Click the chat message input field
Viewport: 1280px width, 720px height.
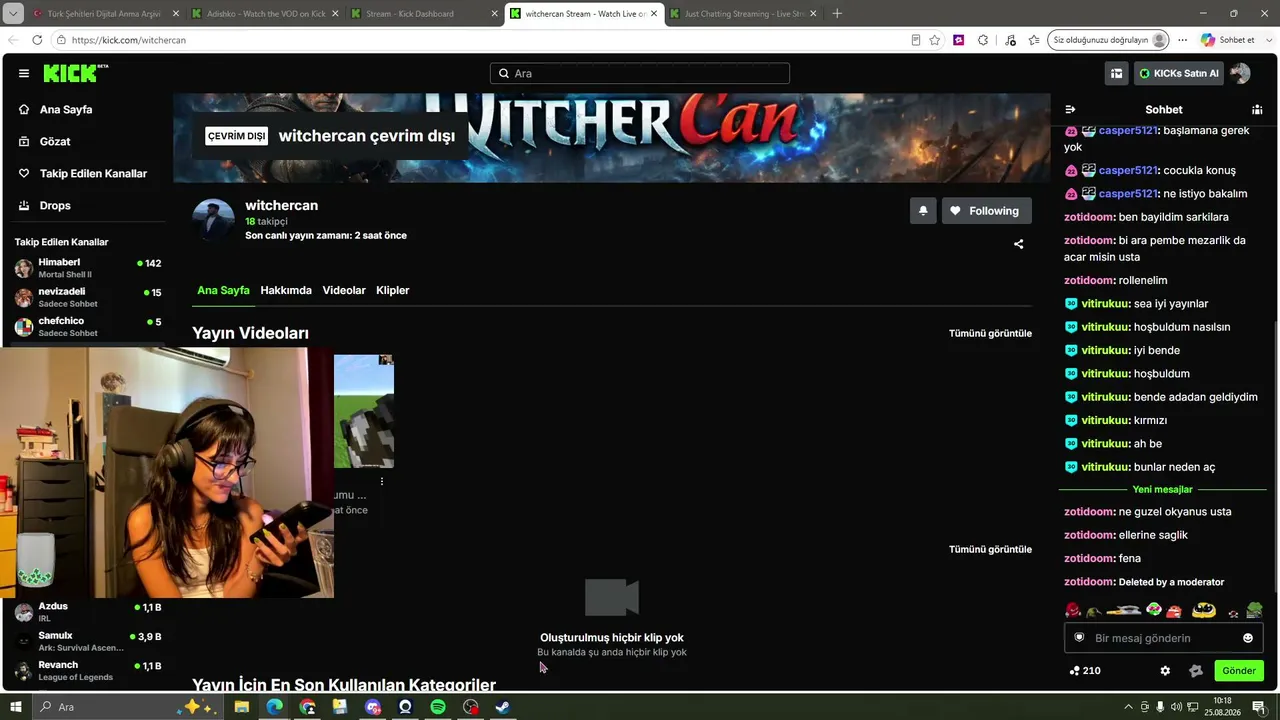(x=1163, y=638)
